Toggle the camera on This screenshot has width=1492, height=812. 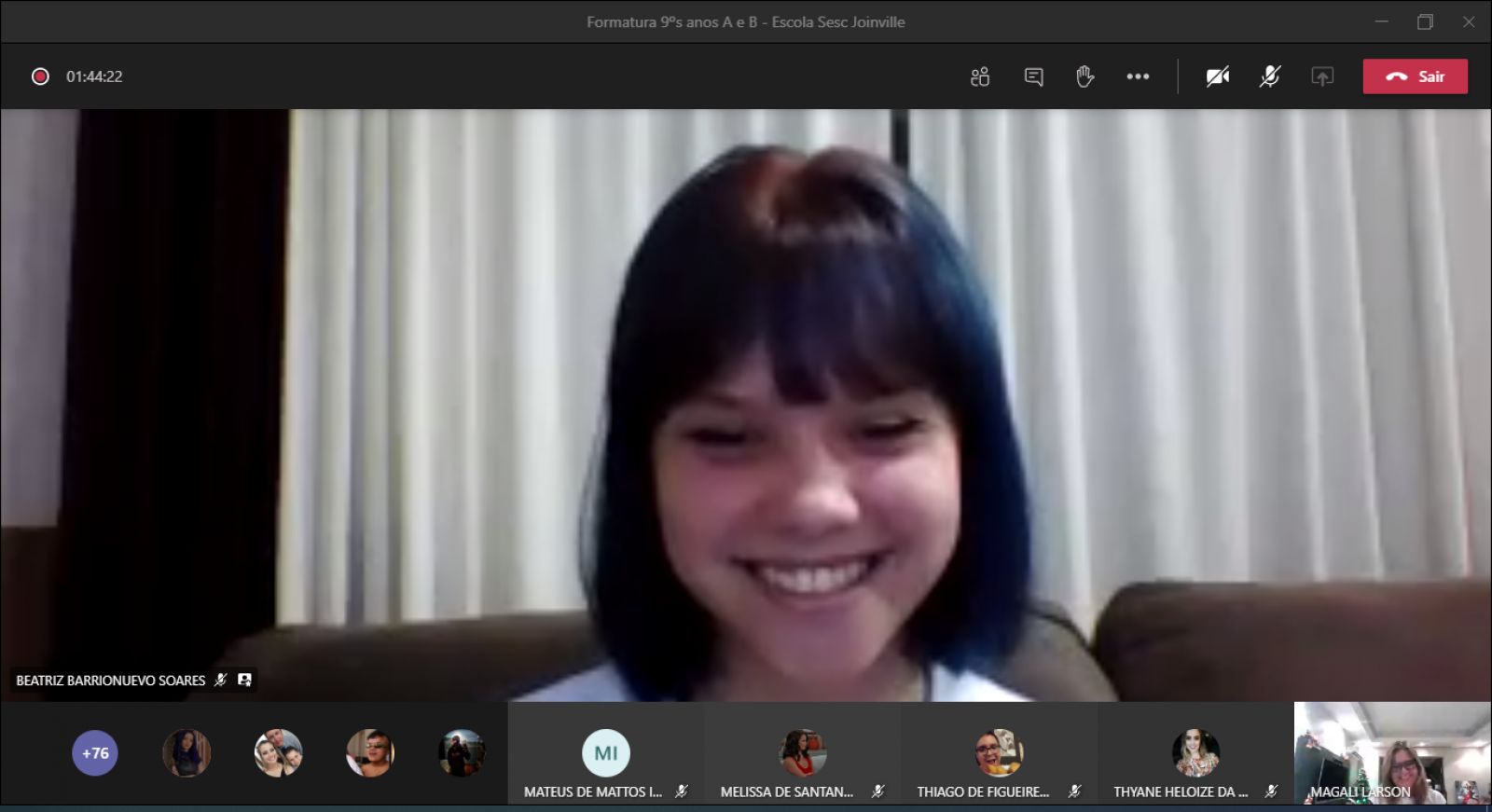pyautogui.click(x=1217, y=76)
